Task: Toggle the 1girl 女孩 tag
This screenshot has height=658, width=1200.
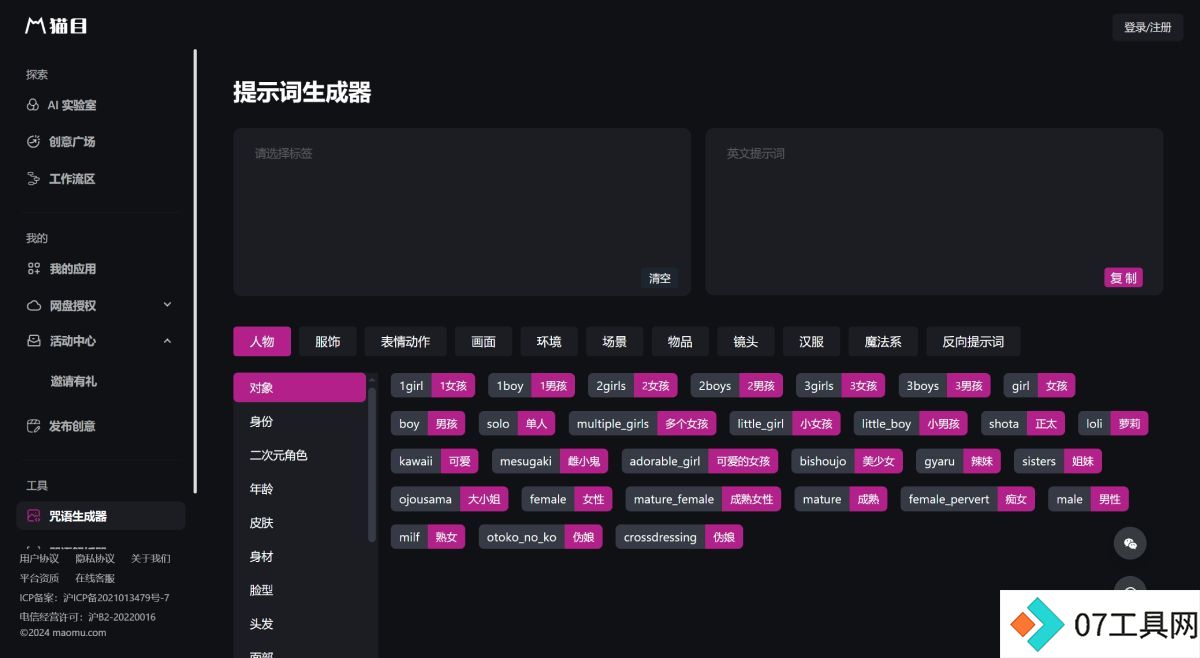Action: 433,386
